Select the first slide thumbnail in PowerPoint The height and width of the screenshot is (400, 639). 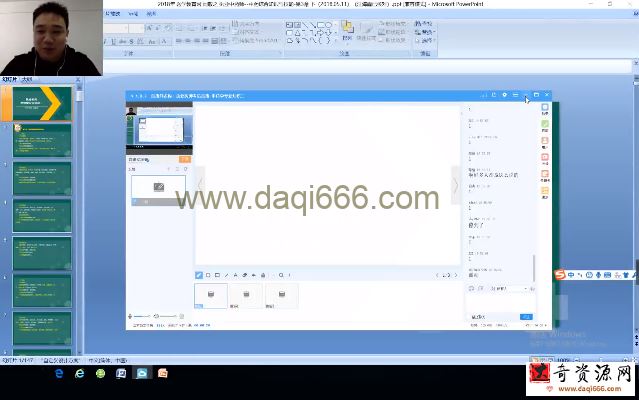41,102
